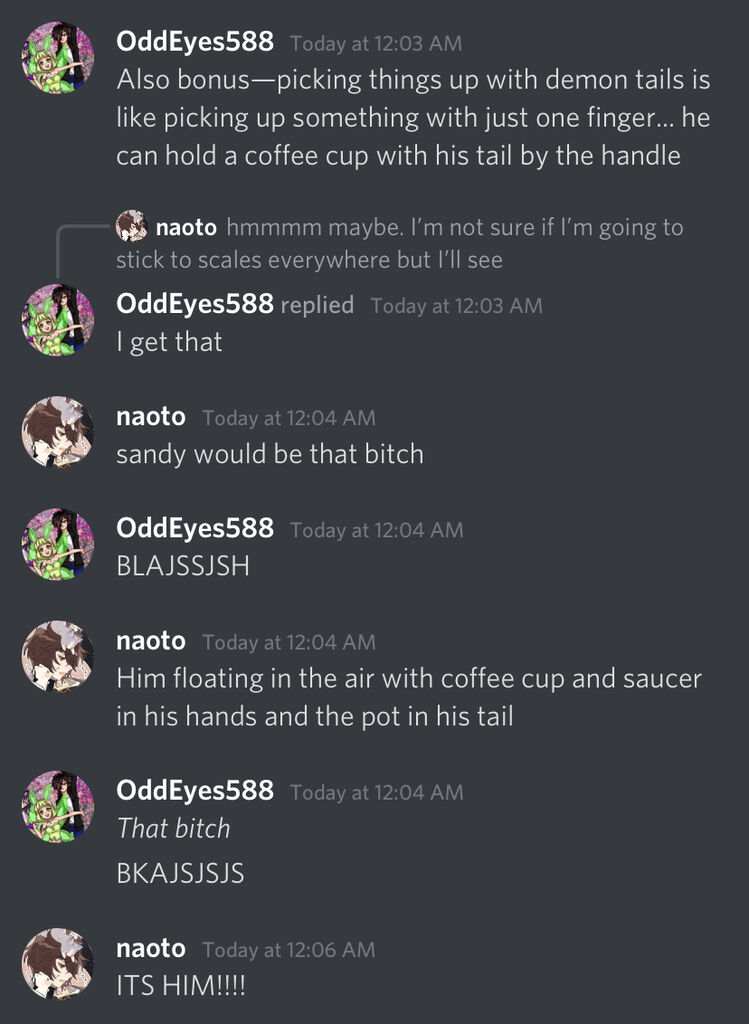The image size is (749, 1024).
Task: Open naoto username above the 'ITS HIM!!!!' message
Action: pyautogui.click(x=151, y=948)
